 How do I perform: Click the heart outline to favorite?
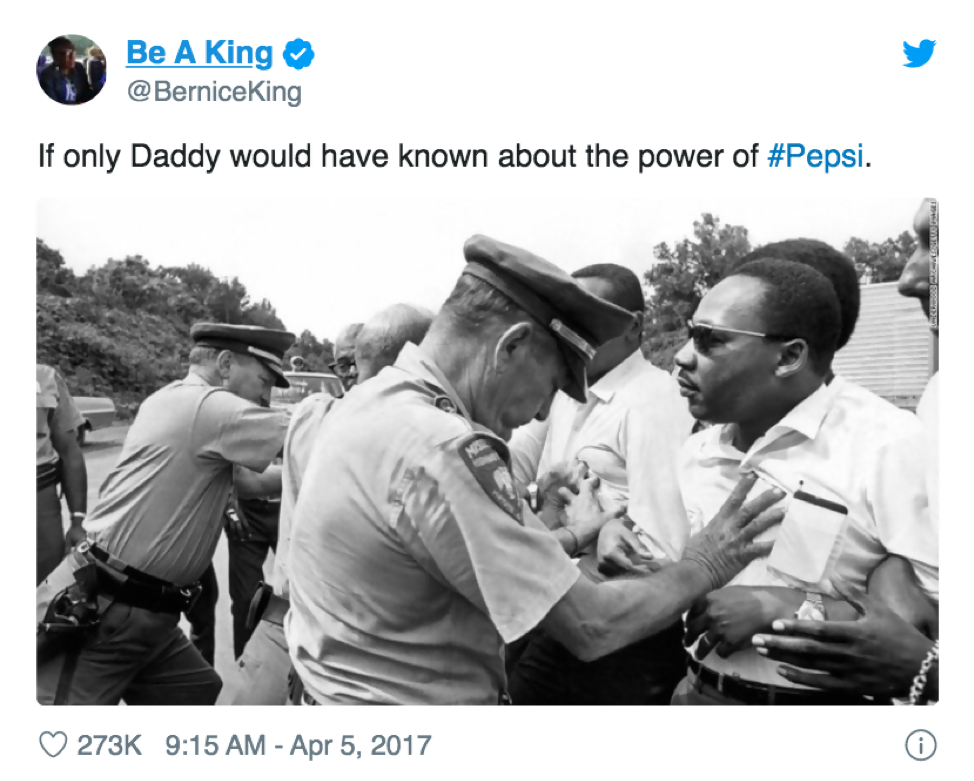pos(52,742)
